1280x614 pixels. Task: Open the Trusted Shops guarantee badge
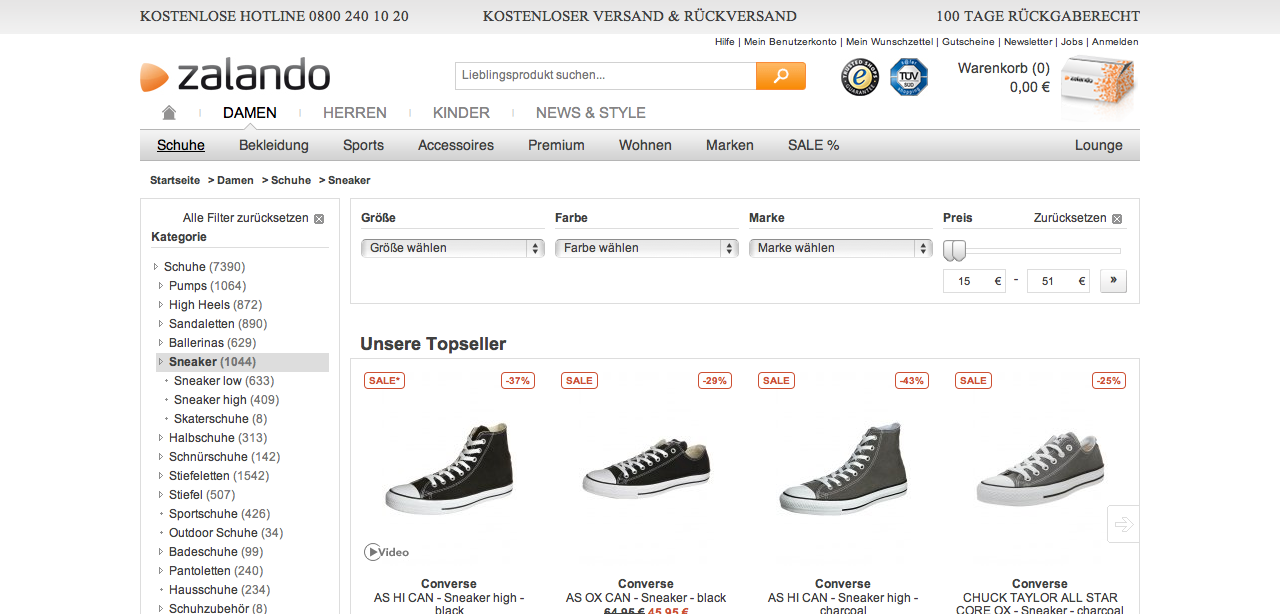coord(859,77)
